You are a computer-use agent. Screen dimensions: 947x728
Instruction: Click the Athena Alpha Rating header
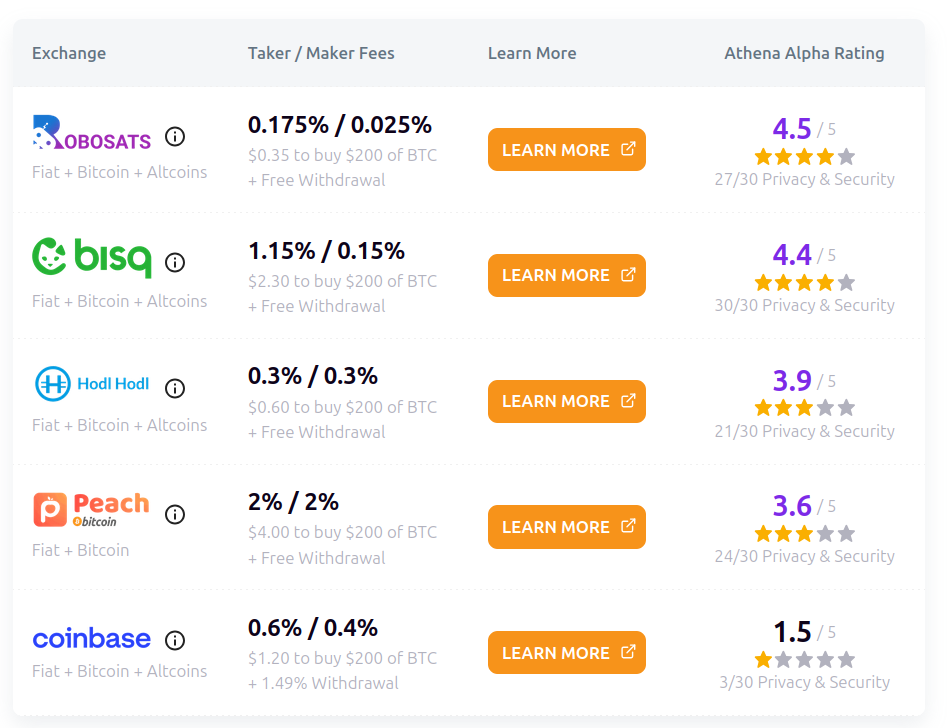point(804,53)
